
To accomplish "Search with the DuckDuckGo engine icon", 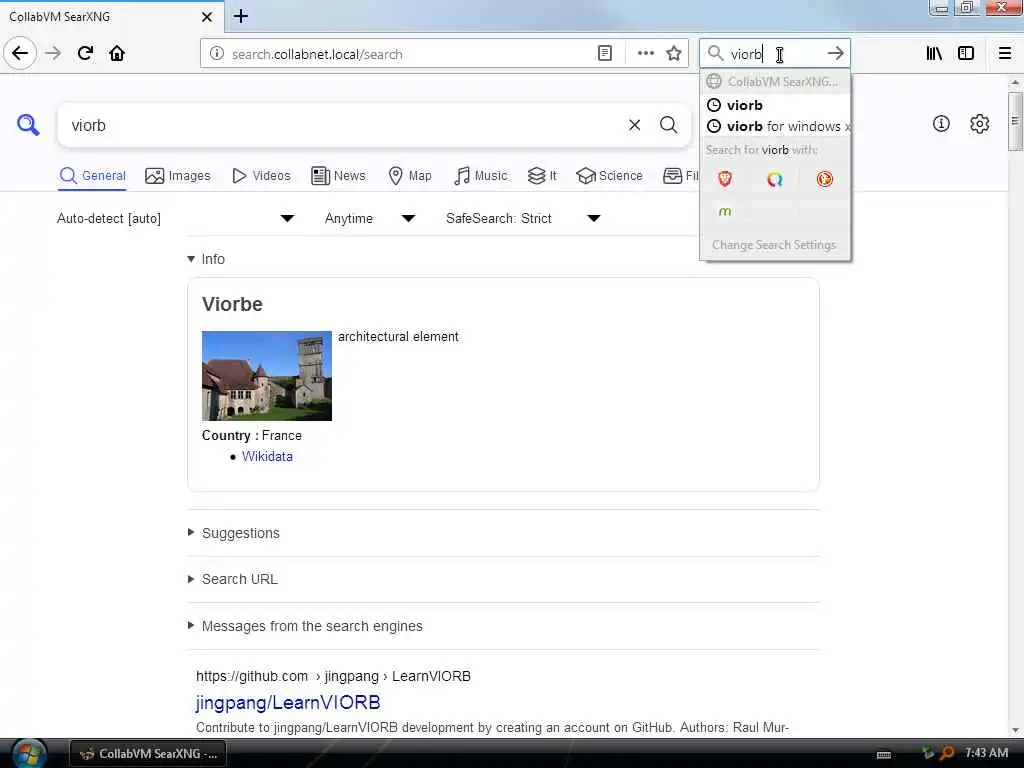I will click(x=825, y=179).
